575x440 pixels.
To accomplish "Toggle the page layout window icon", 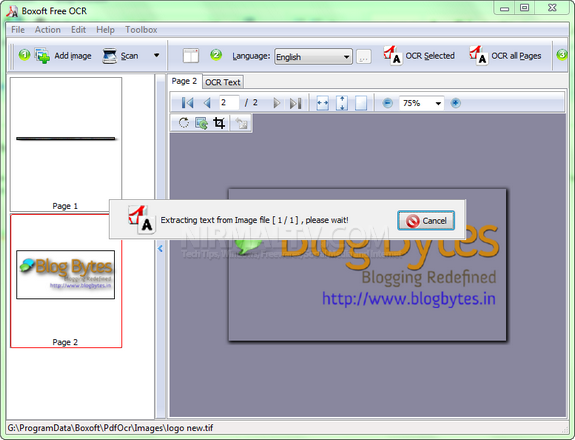I will (x=191, y=56).
